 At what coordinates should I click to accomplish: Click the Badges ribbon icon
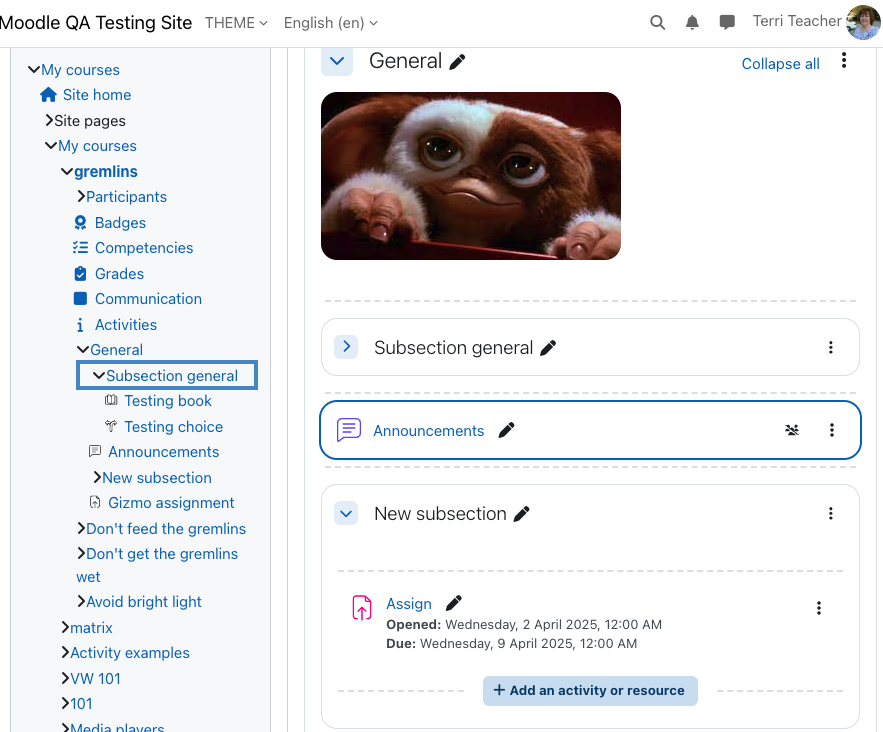click(81, 223)
